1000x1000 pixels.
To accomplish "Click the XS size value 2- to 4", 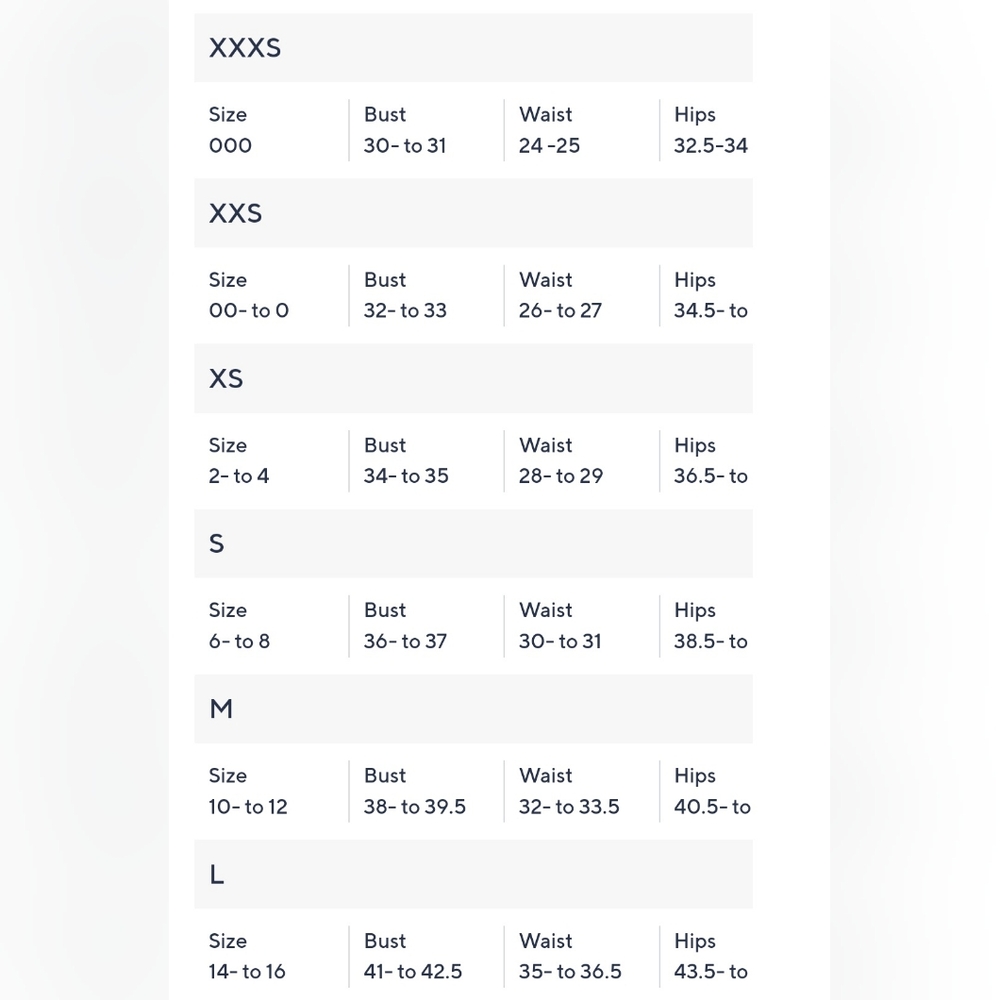I will click(x=239, y=476).
